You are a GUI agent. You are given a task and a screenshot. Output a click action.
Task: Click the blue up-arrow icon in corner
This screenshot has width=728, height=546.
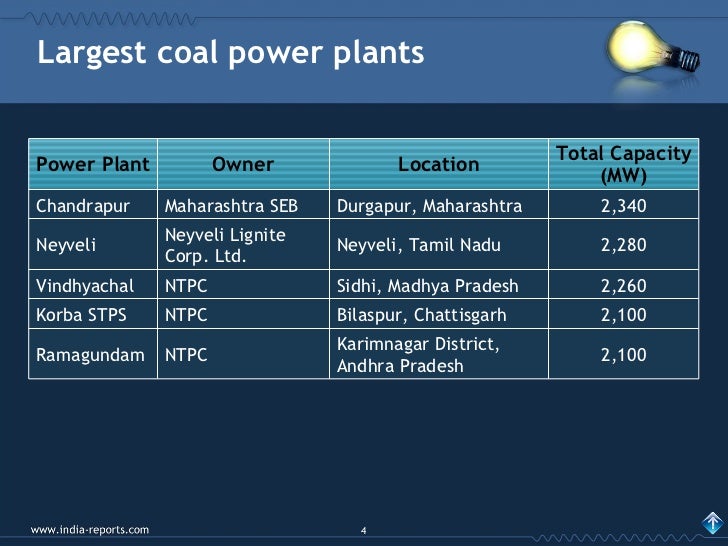(x=712, y=523)
